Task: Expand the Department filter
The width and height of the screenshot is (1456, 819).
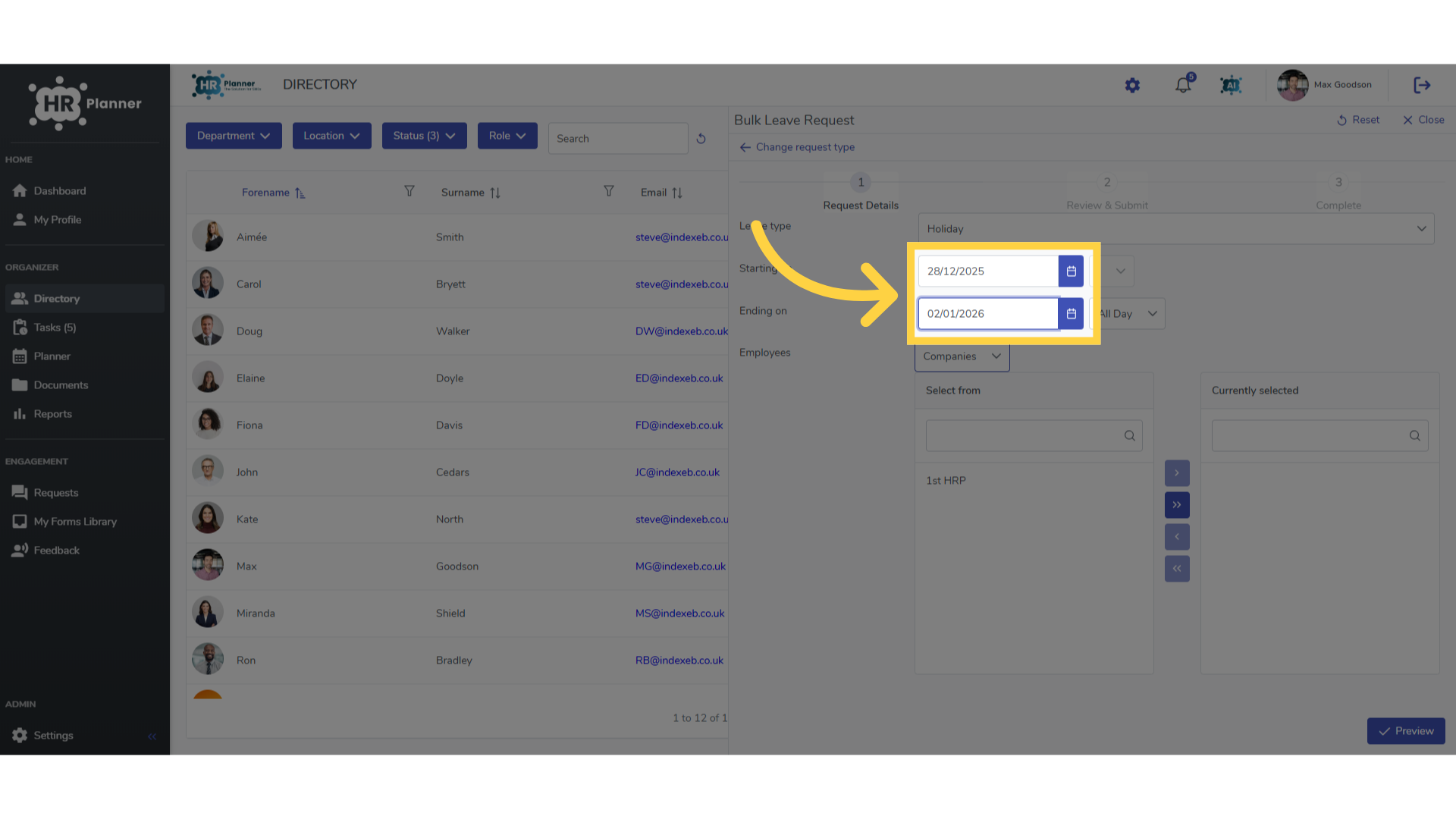Action: (234, 136)
